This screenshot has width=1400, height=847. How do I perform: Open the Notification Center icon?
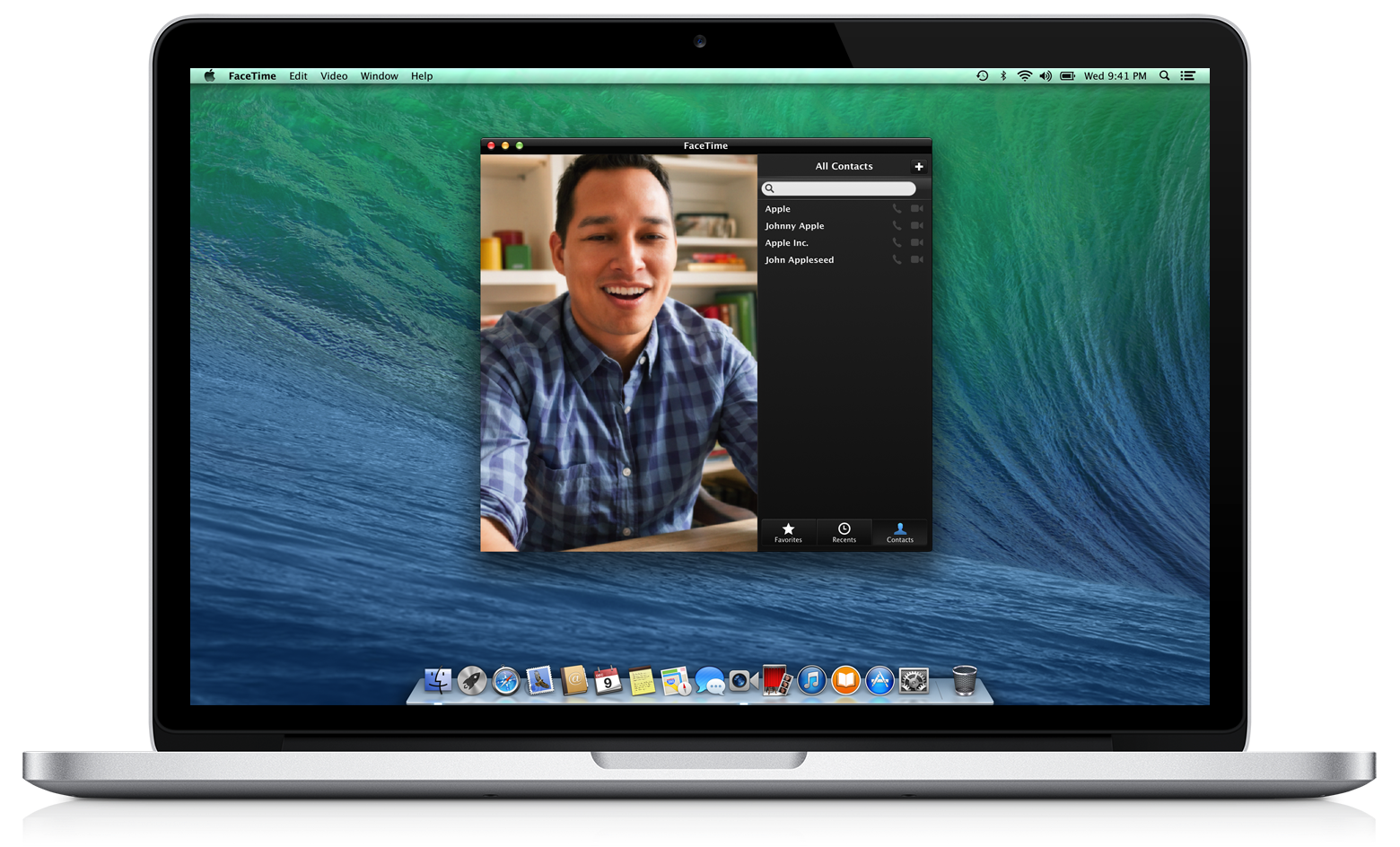coord(1187,76)
